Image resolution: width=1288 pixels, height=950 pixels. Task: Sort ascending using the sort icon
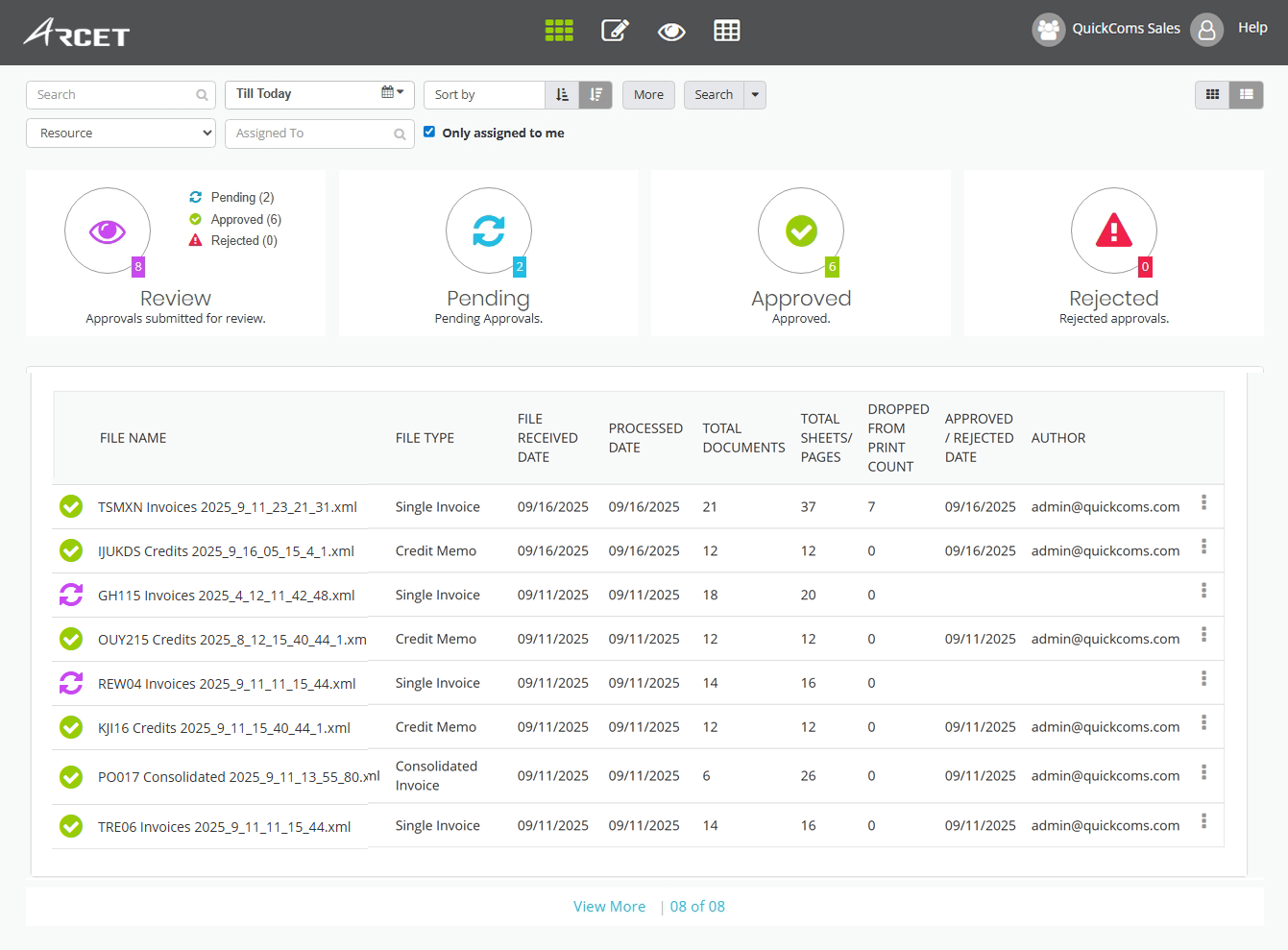pos(562,95)
